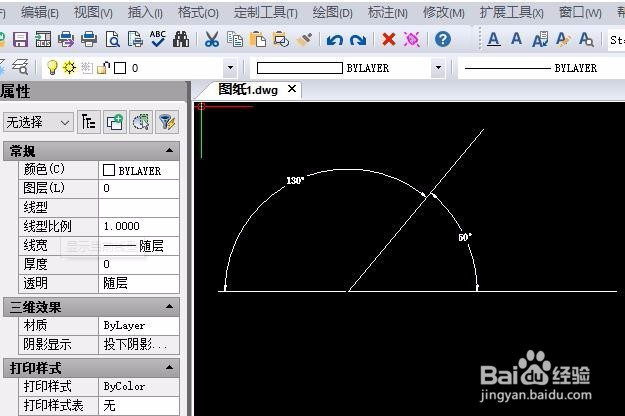This screenshot has height=416, width=625.
Task: Collapse the 常规 section
Action: click(x=169, y=151)
